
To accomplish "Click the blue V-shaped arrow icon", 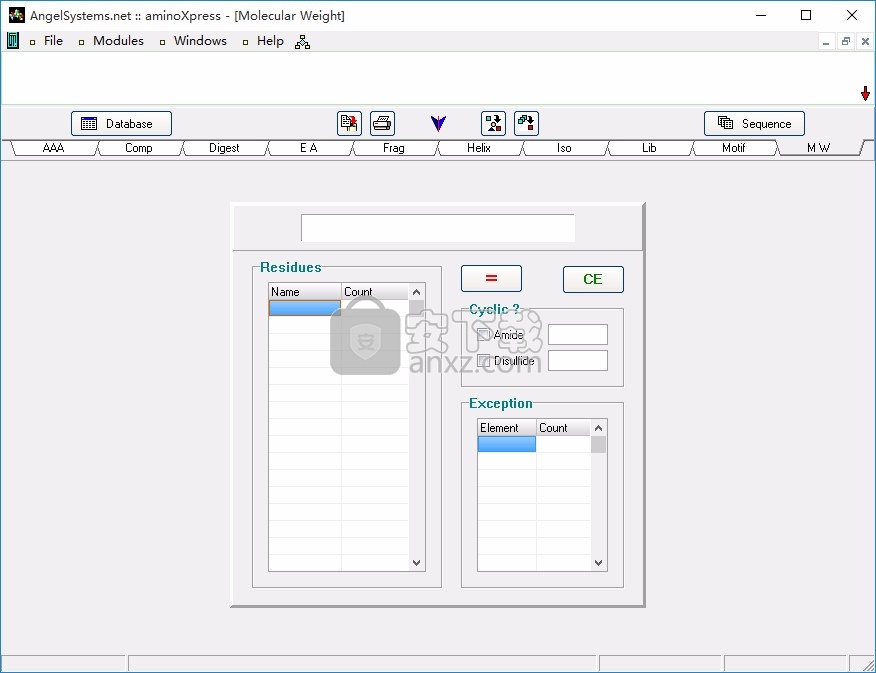I will point(439,123).
